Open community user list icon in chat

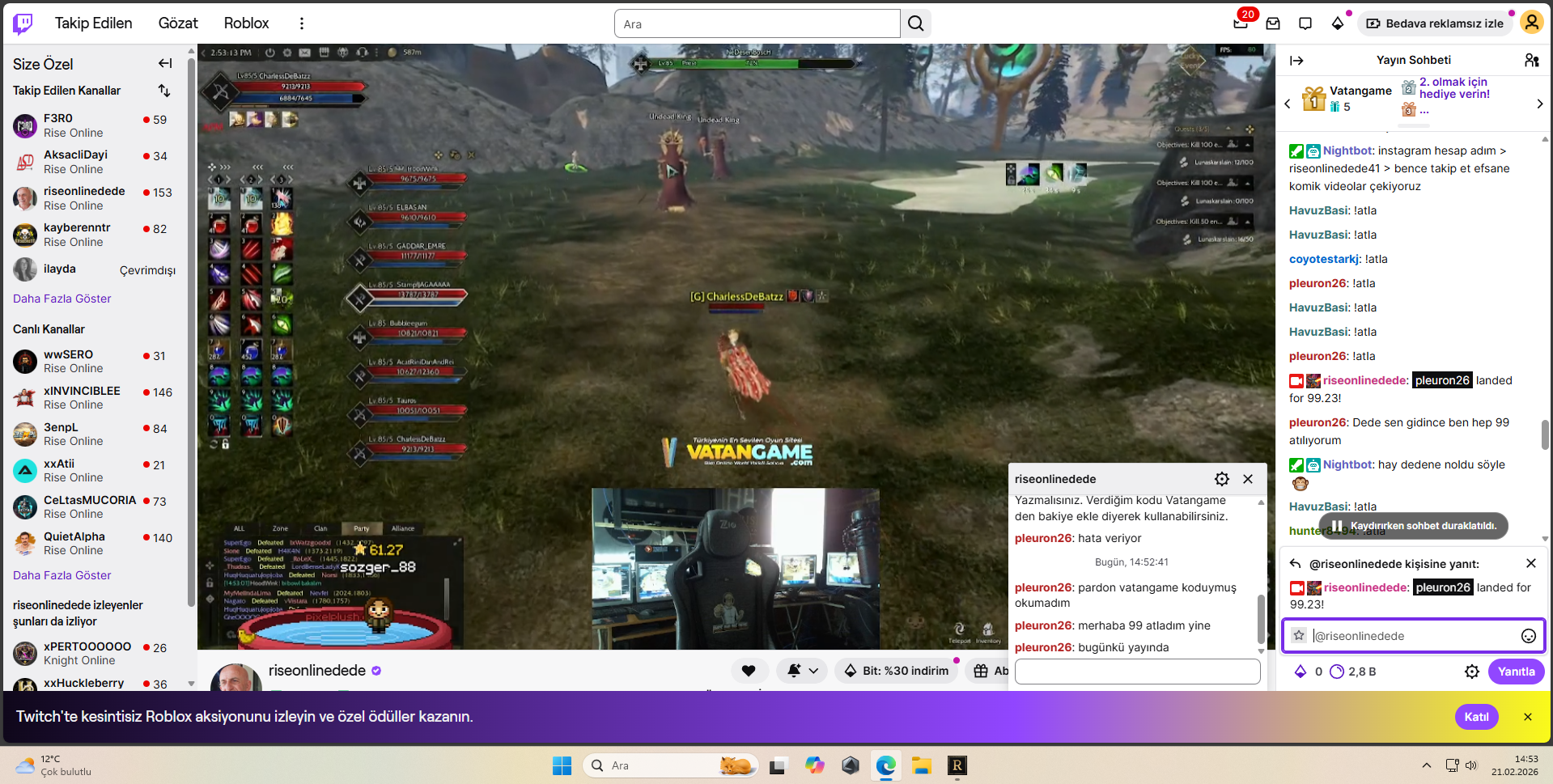[x=1531, y=60]
